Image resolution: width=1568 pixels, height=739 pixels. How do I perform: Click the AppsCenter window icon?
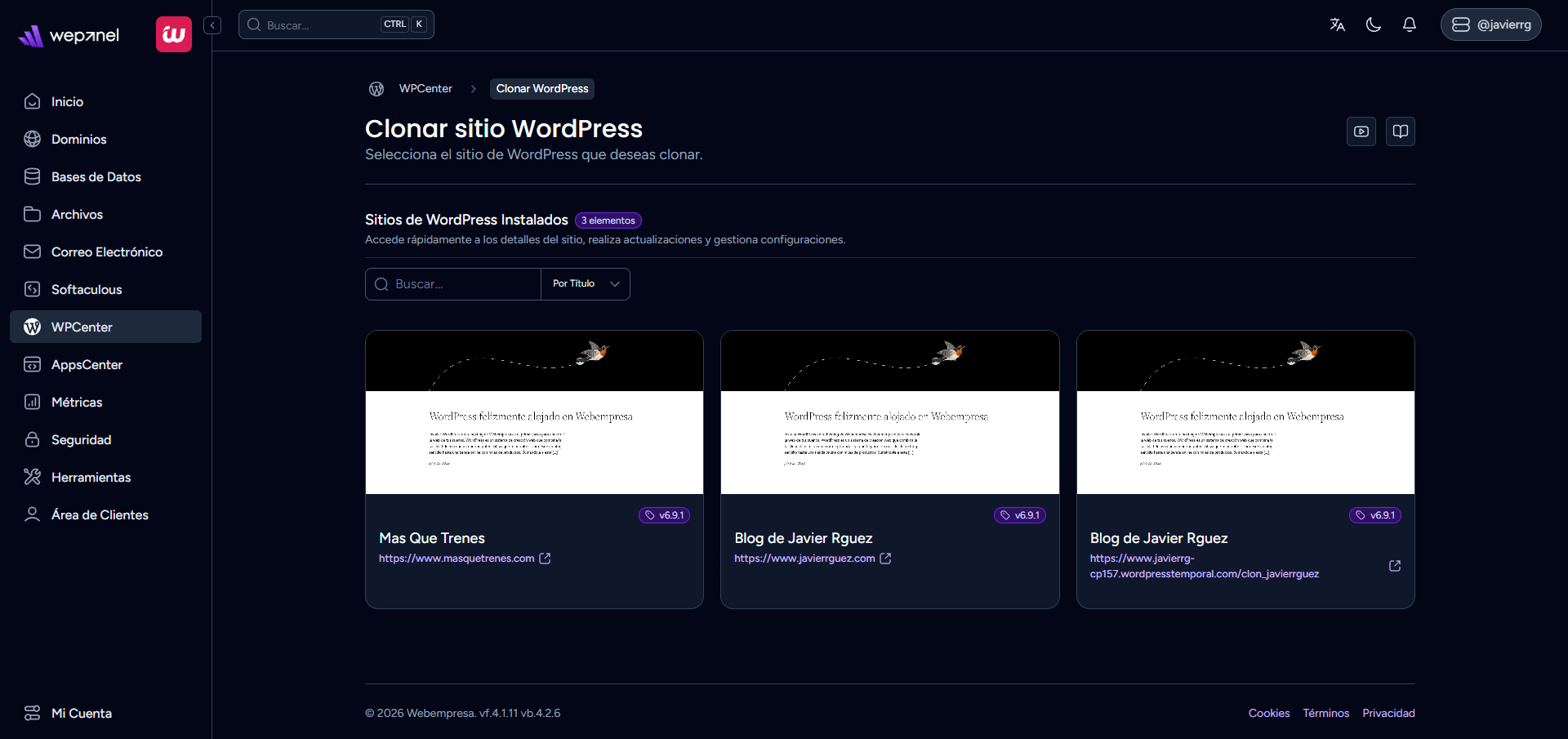[33, 364]
